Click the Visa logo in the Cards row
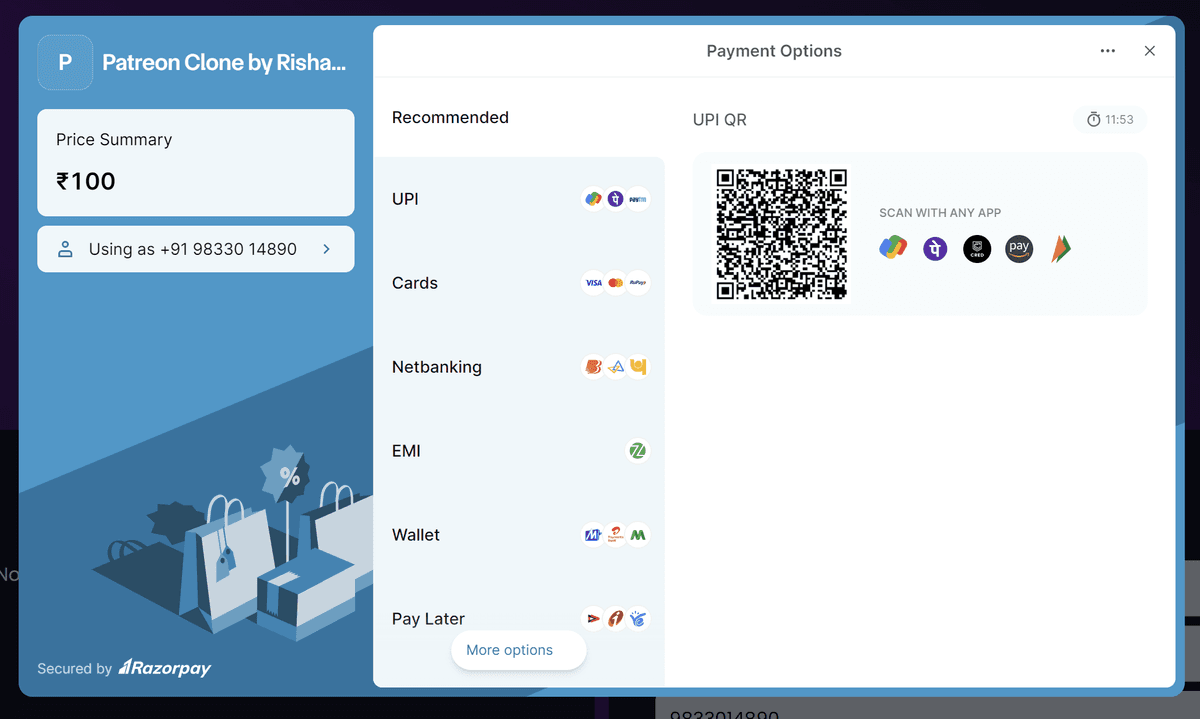The width and height of the screenshot is (1200, 719). pyautogui.click(x=594, y=283)
